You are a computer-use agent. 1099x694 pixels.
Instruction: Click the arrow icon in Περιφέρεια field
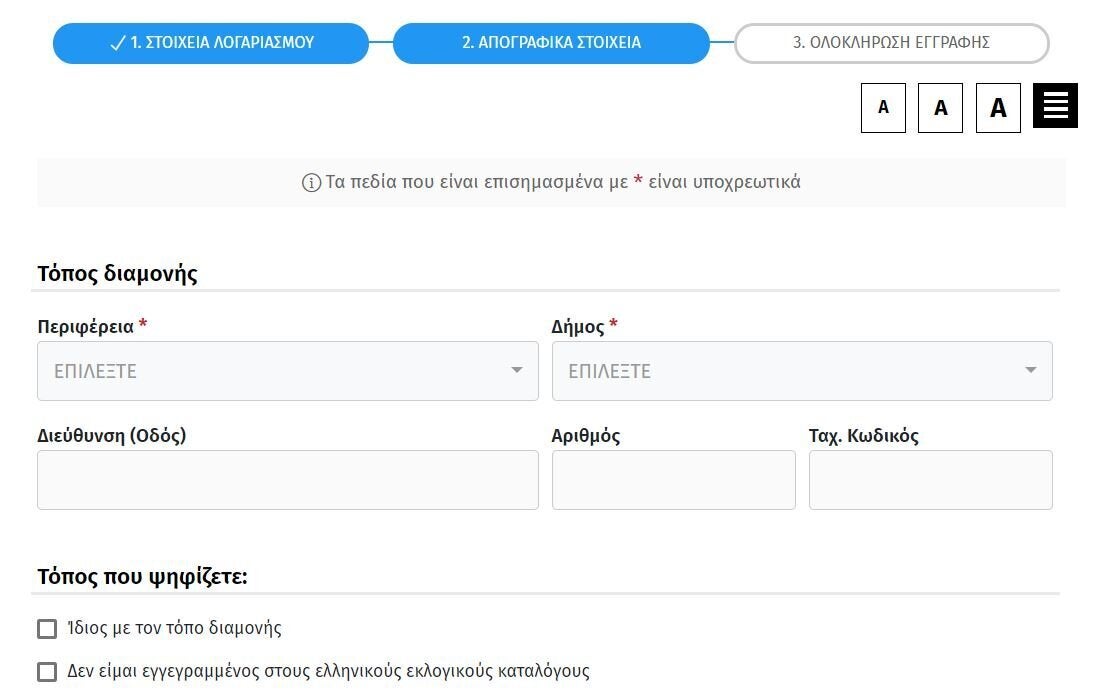coord(517,371)
